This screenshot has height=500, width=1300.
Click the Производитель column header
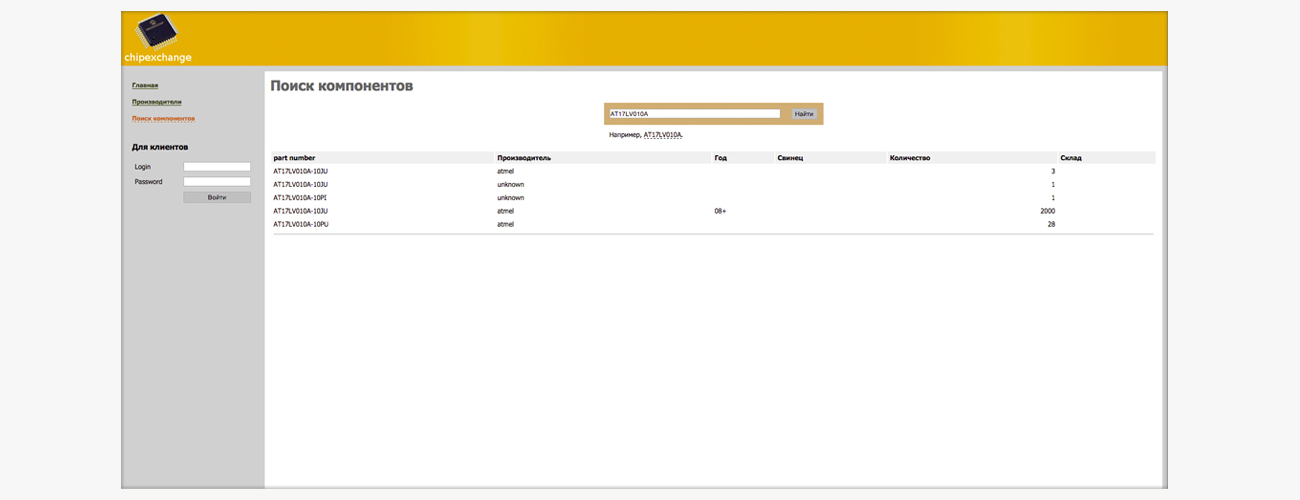[x=524, y=158]
